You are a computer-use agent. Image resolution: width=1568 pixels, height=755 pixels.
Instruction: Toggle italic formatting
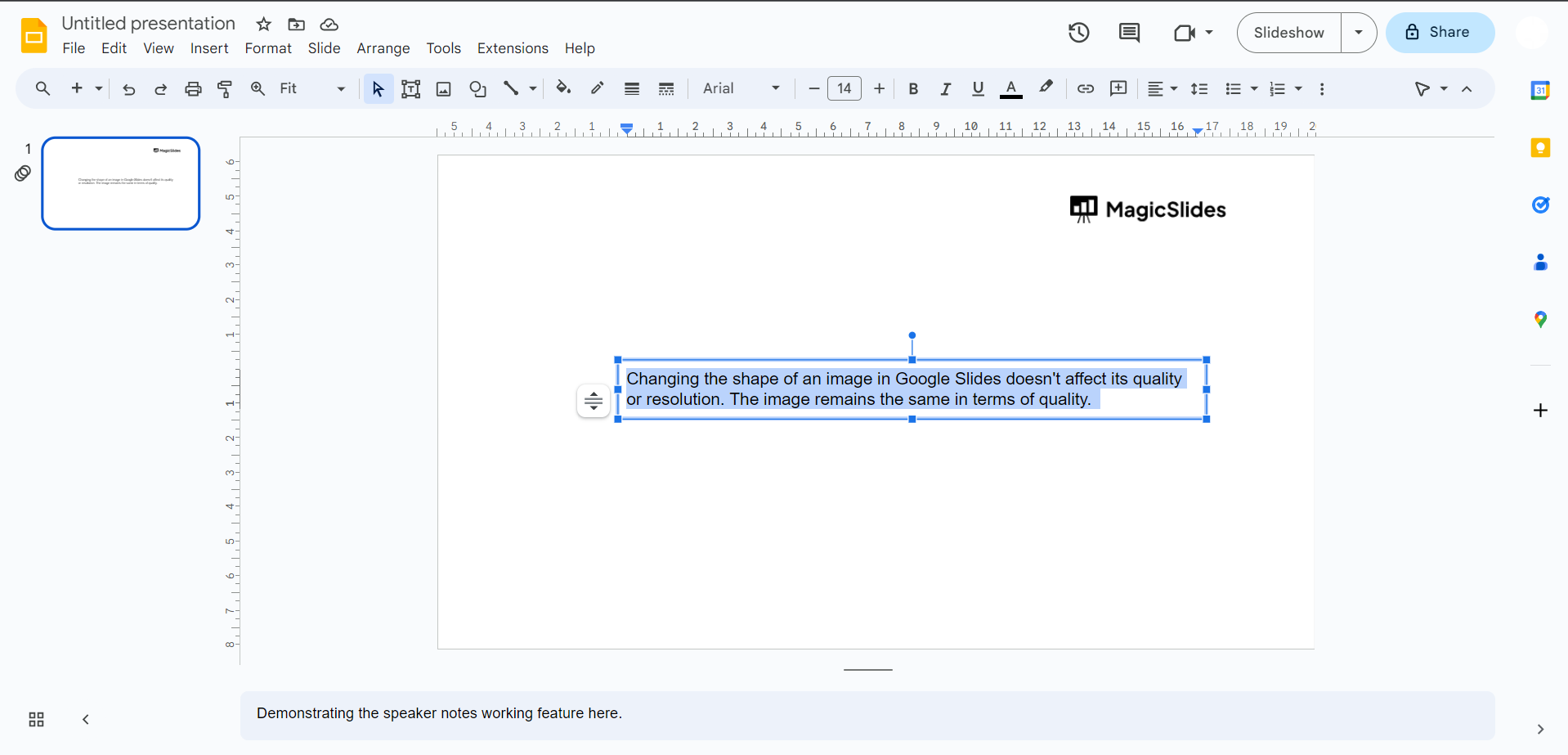945,89
